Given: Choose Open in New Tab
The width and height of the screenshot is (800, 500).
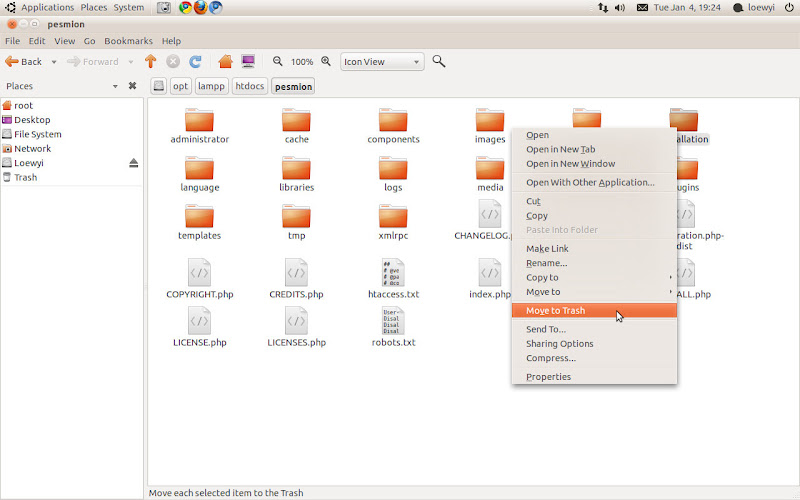Looking at the screenshot, I should point(594,149).
